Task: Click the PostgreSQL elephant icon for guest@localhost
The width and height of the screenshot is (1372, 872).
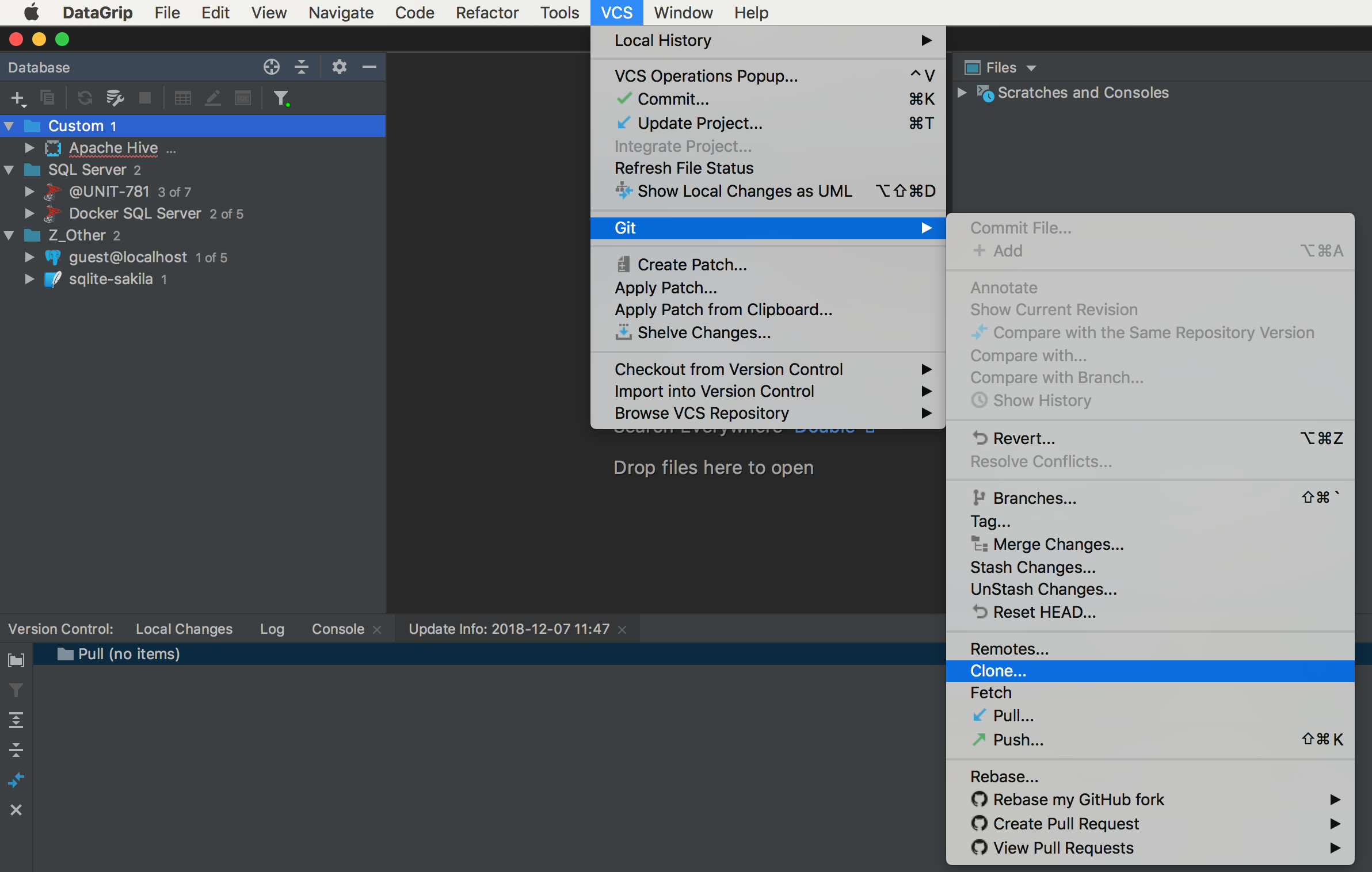Action: click(x=53, y=257)
